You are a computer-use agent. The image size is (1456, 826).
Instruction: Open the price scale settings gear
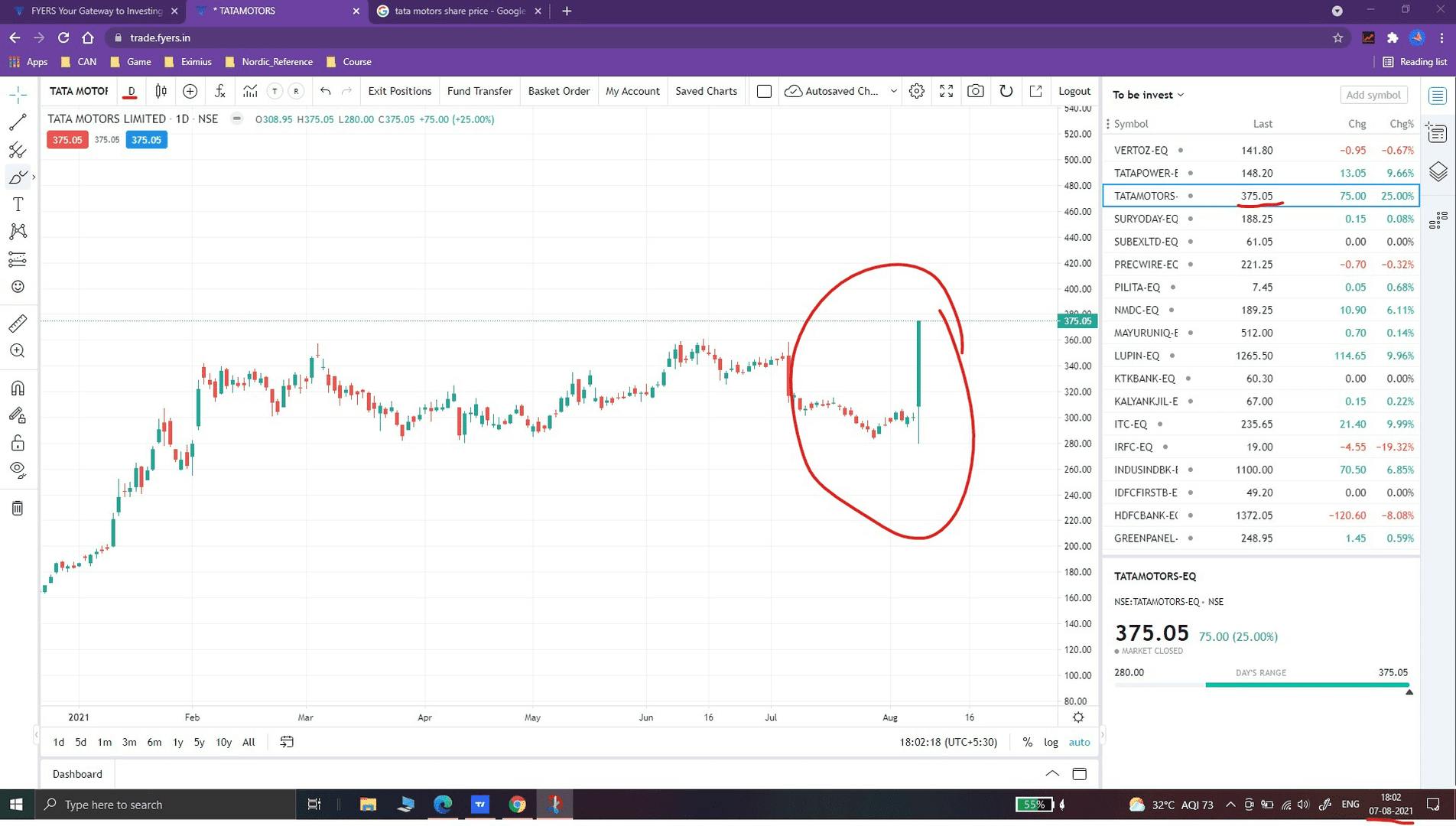(1077, 717)
